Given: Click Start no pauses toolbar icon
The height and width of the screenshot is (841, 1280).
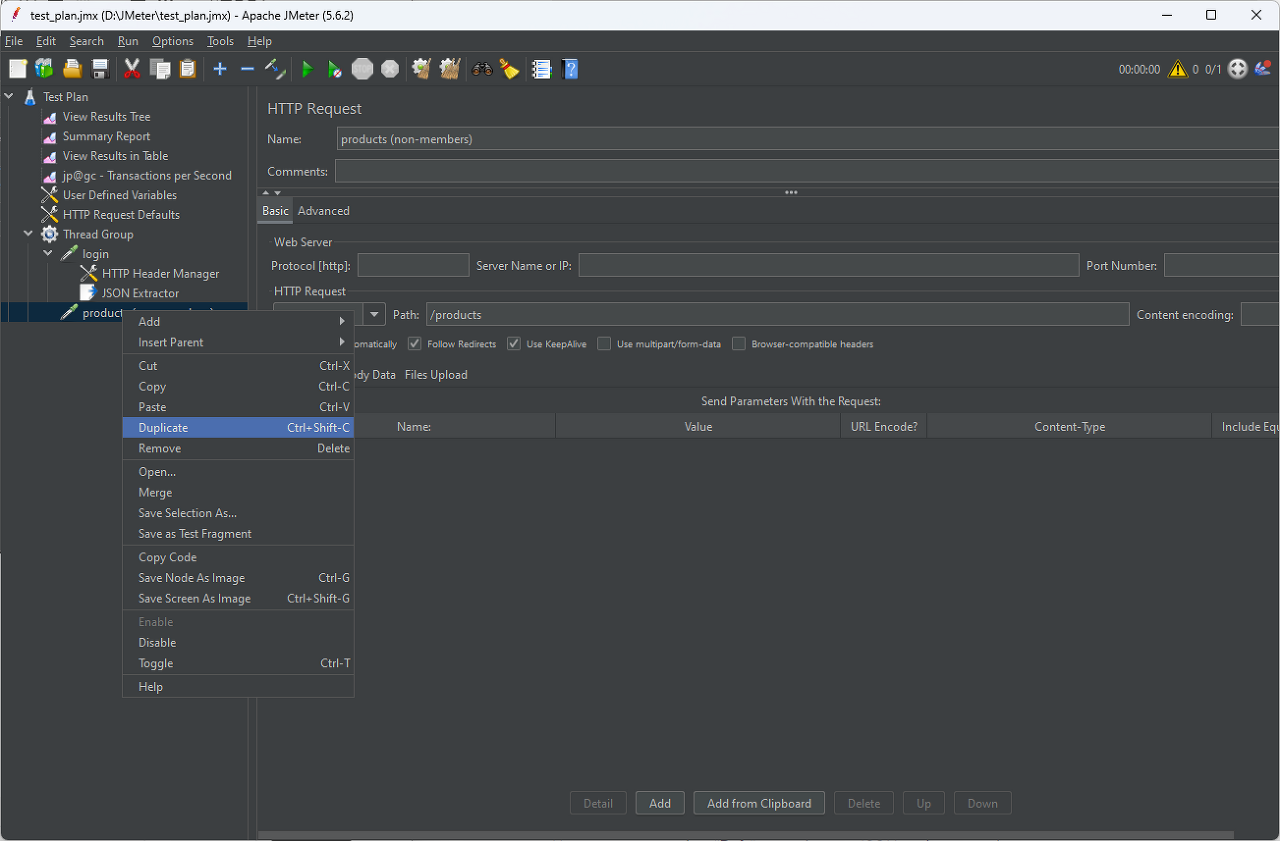Looking at the screenshot, I should [335, 69].
